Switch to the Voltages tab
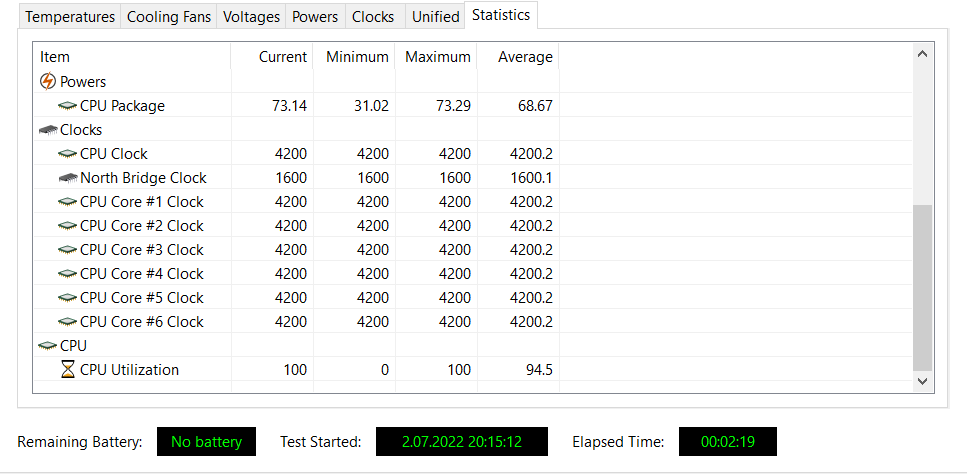The width and height of the screenshot is (967, 474). [251, 17]
